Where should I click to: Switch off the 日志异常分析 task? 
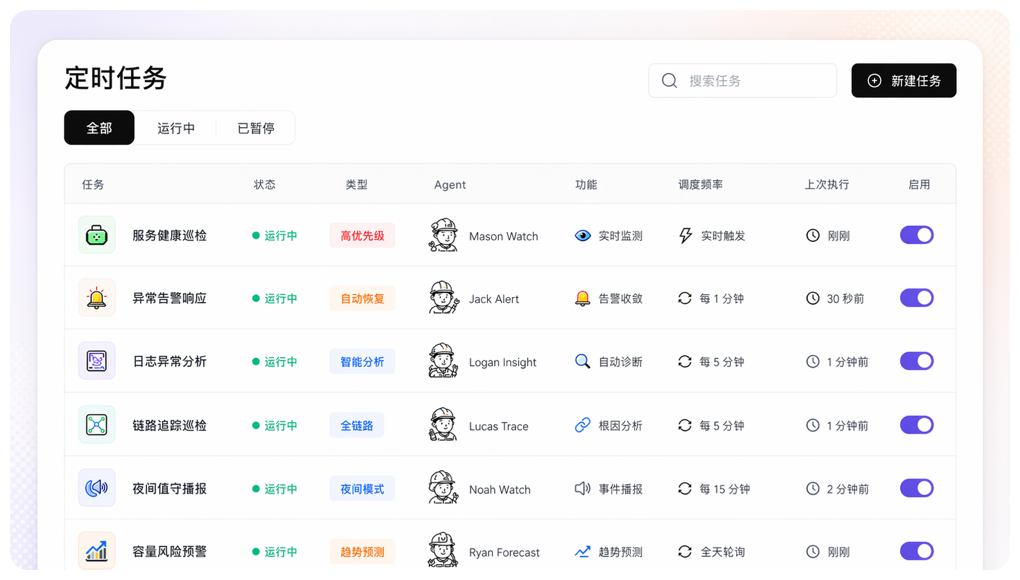(917, 361)
